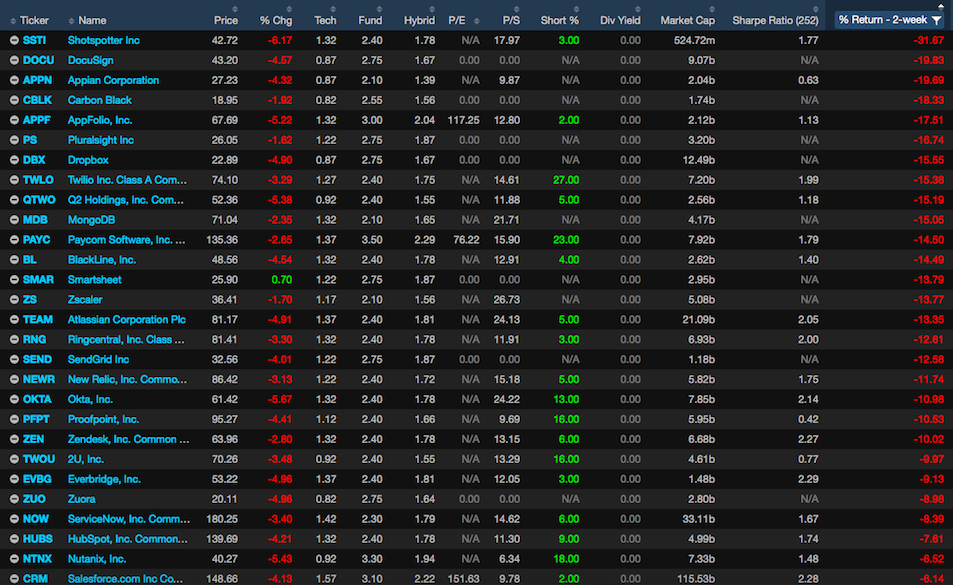Remove TWLO with its minus icon
The image size is (953, 585).
pos(14,180)
